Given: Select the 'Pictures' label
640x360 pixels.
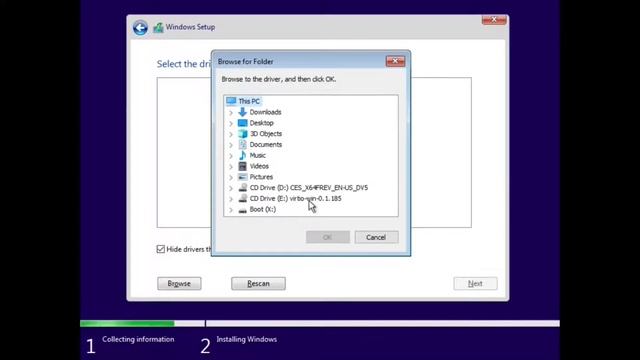Looking at the screenshot, I should point(261,177).
